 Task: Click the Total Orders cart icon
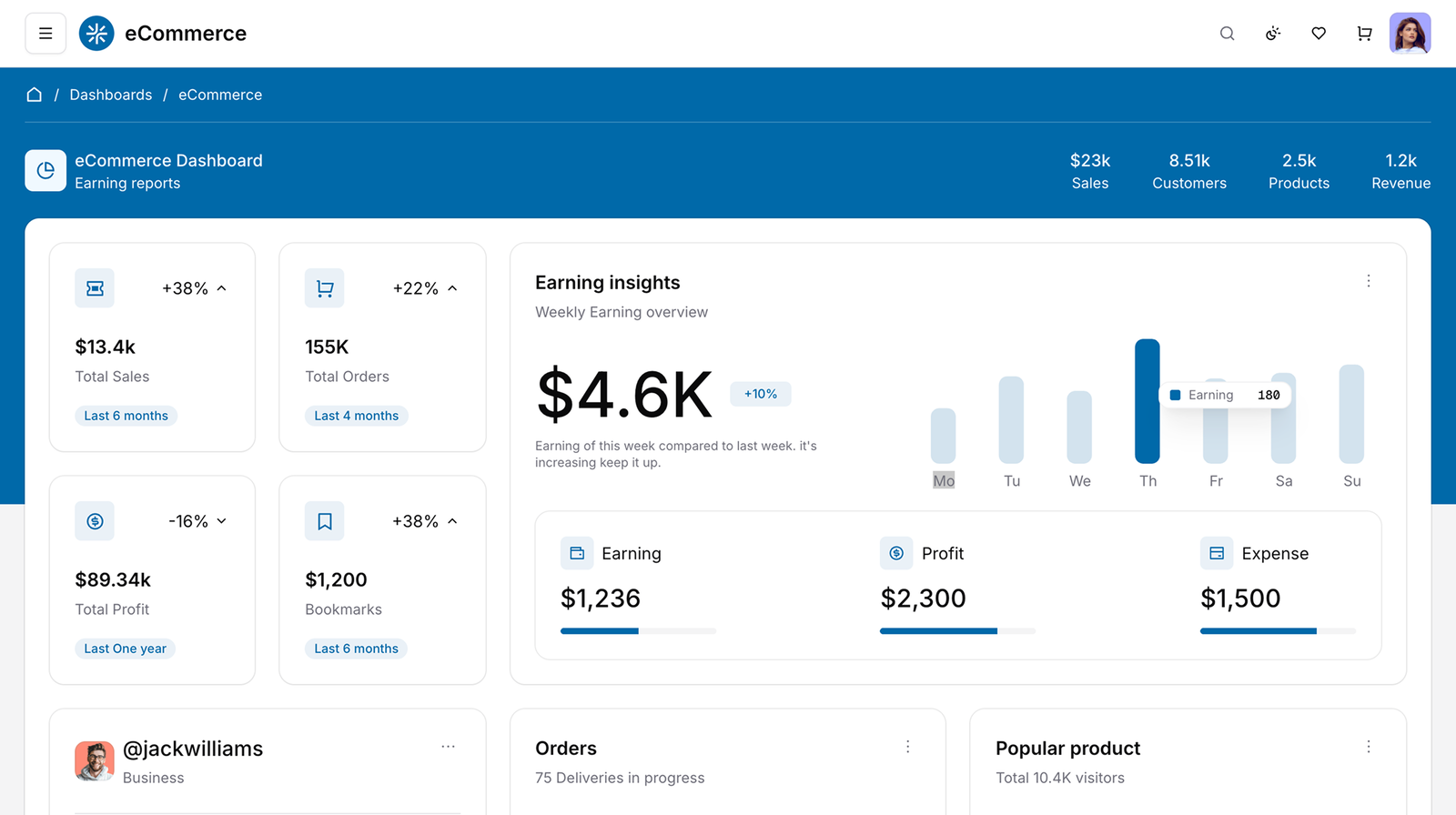pyautogui.click(x=325, y=288)
